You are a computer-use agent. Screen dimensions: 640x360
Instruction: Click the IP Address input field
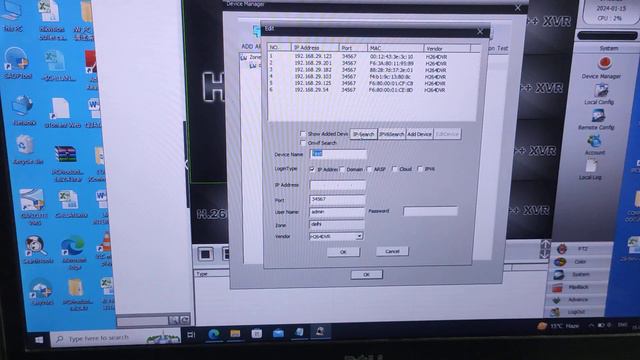(x=338, y=186)
